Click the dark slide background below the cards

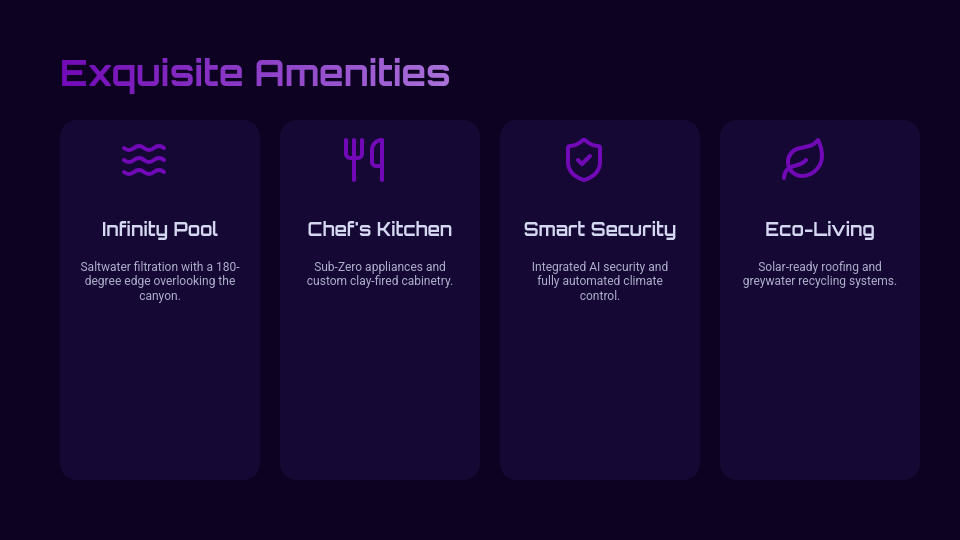tap(480, 512)
